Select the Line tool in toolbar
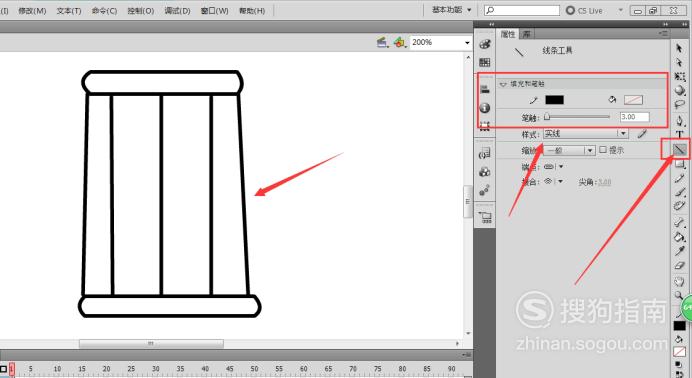Image resolution: width=692 pixels, height=378 pixels. (x=680, y=150)
